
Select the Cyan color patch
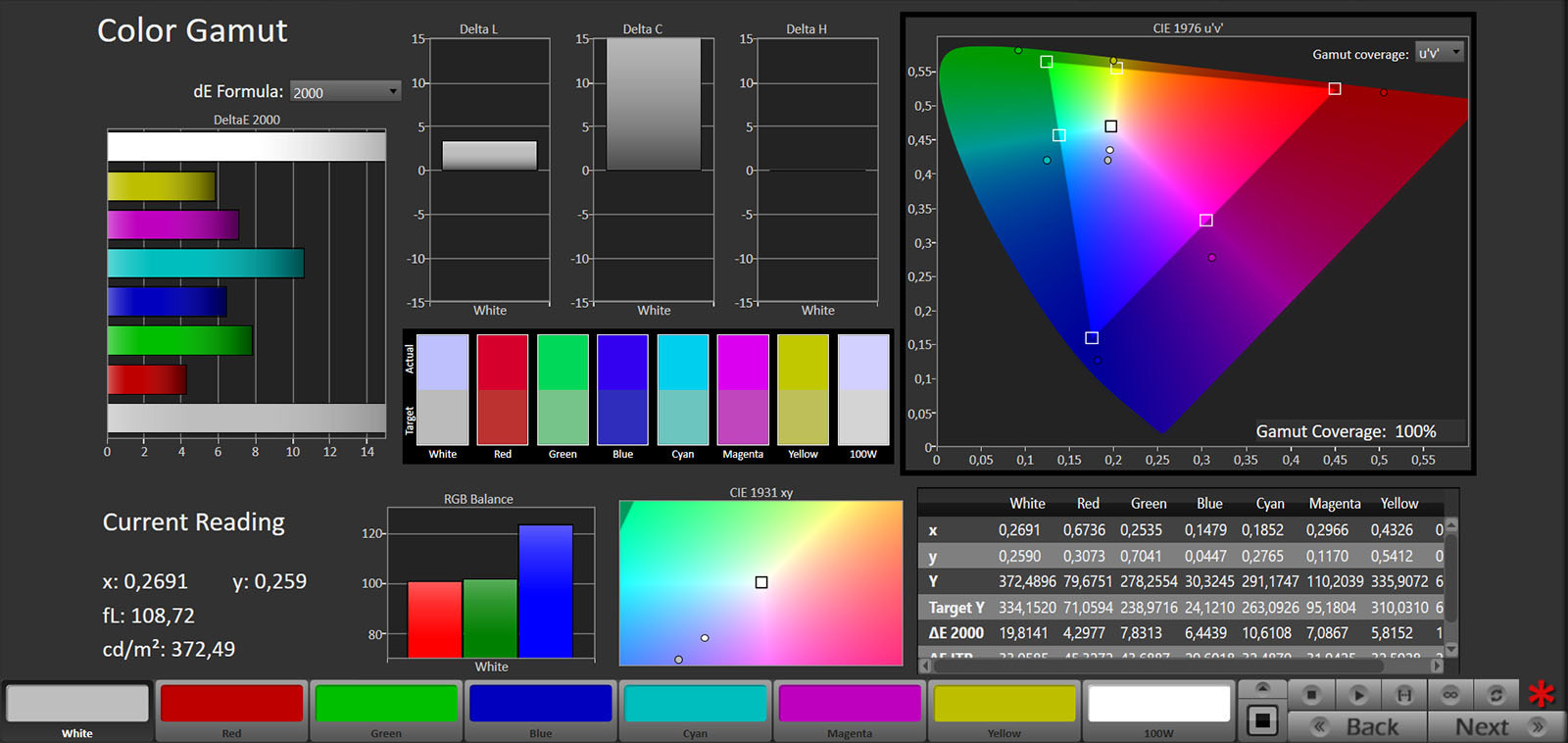(695, 704)
